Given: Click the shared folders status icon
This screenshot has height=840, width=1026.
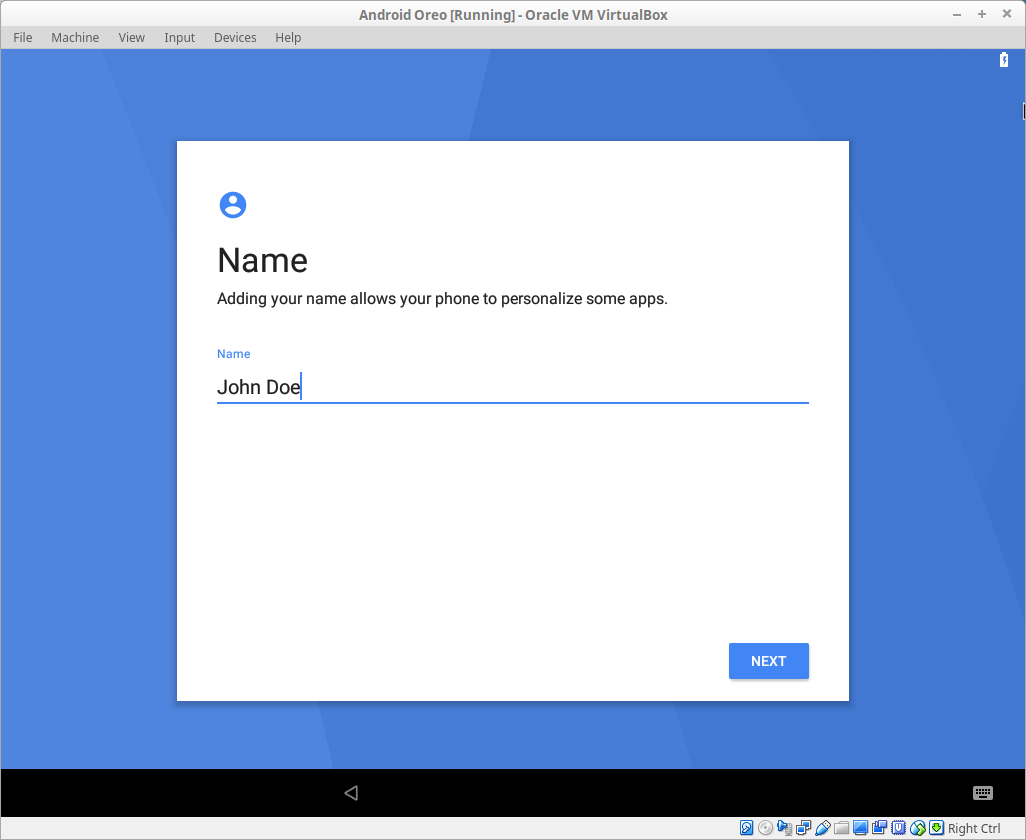Looking at the screenshot, I should click(841, 828).
